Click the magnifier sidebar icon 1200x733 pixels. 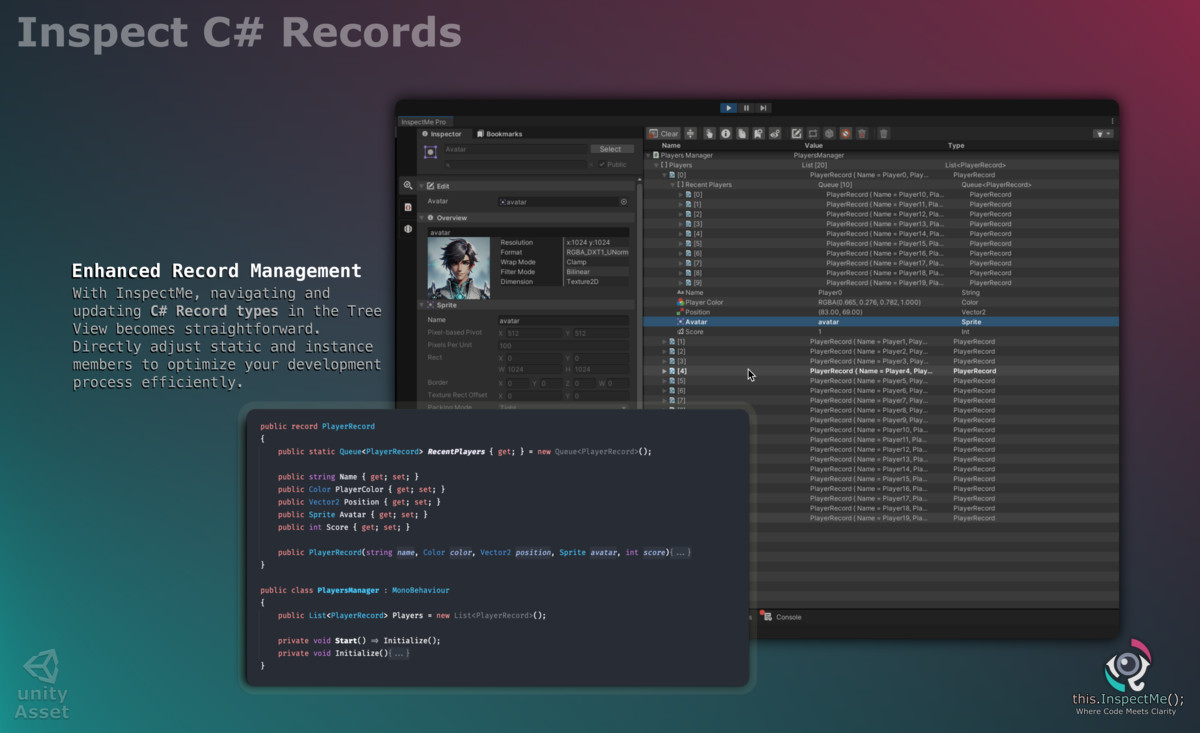click(x=408, y=186)
